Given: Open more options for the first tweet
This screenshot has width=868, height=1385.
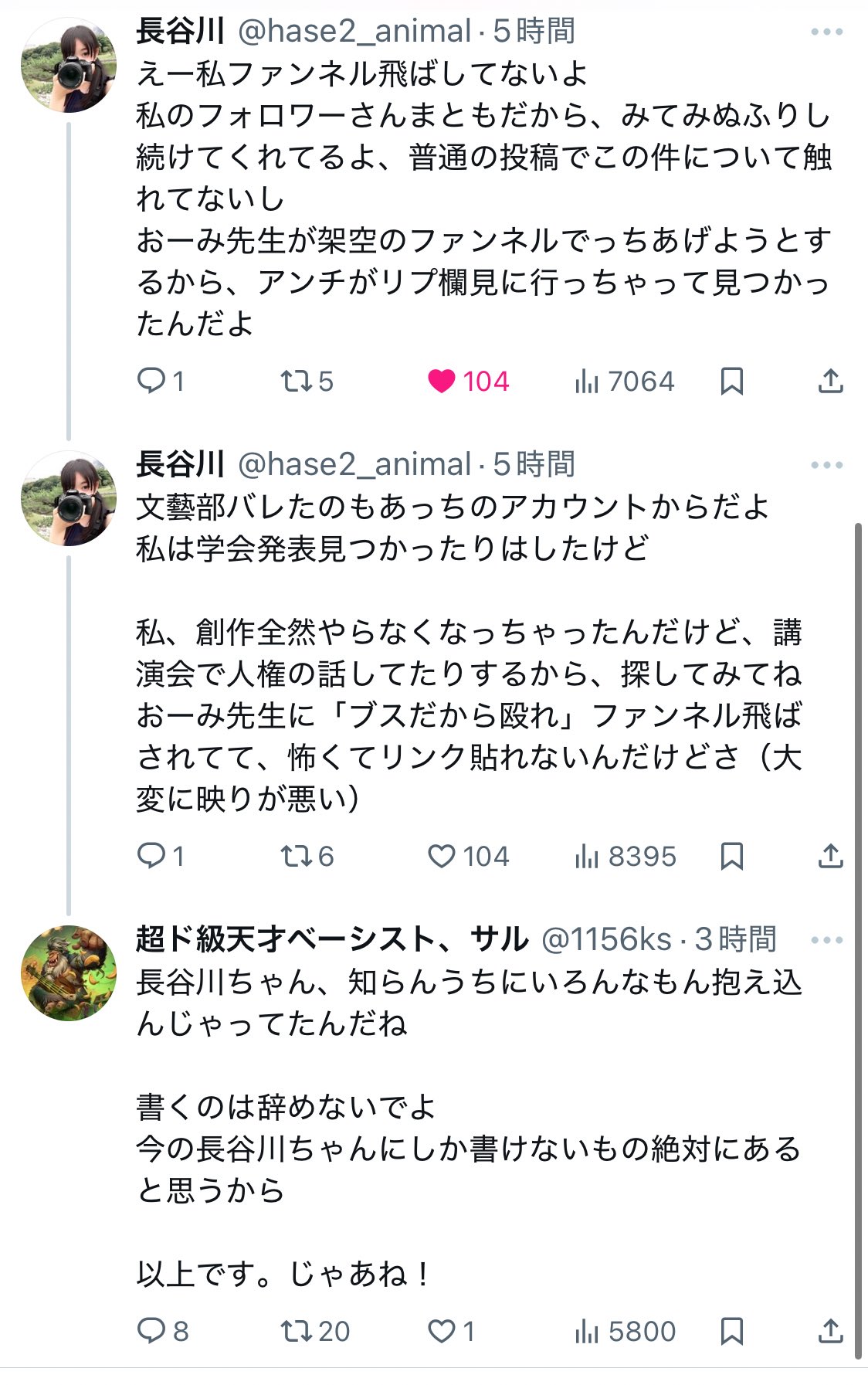Looking at the screenshot, I should click(x=826, y=32).
